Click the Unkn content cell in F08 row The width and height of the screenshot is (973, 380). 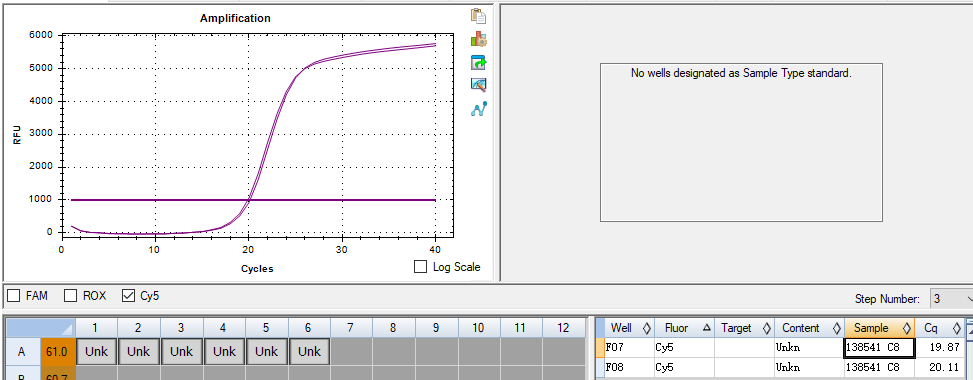(809, 367)
